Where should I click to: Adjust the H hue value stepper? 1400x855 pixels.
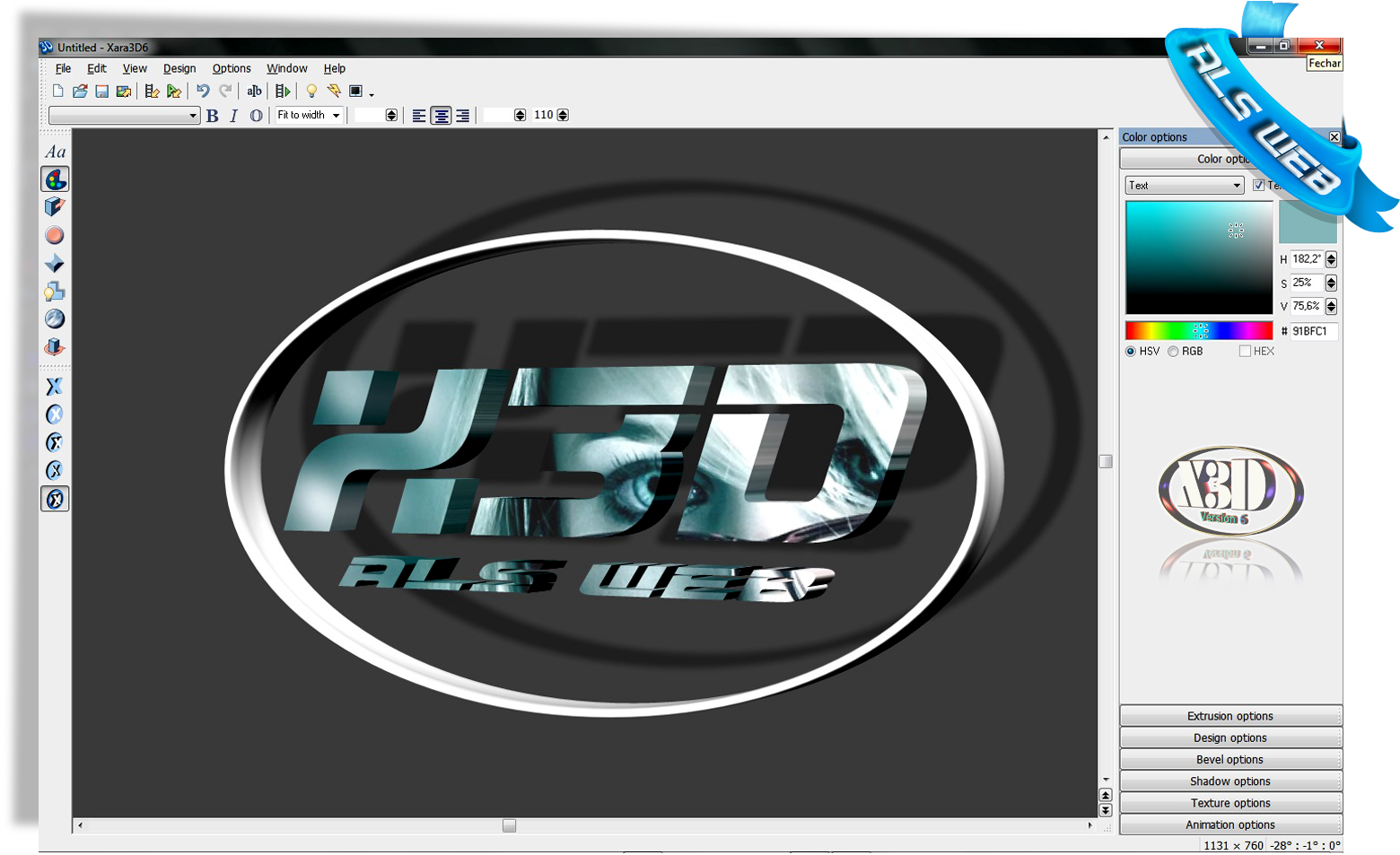[x=1331, y=259]
